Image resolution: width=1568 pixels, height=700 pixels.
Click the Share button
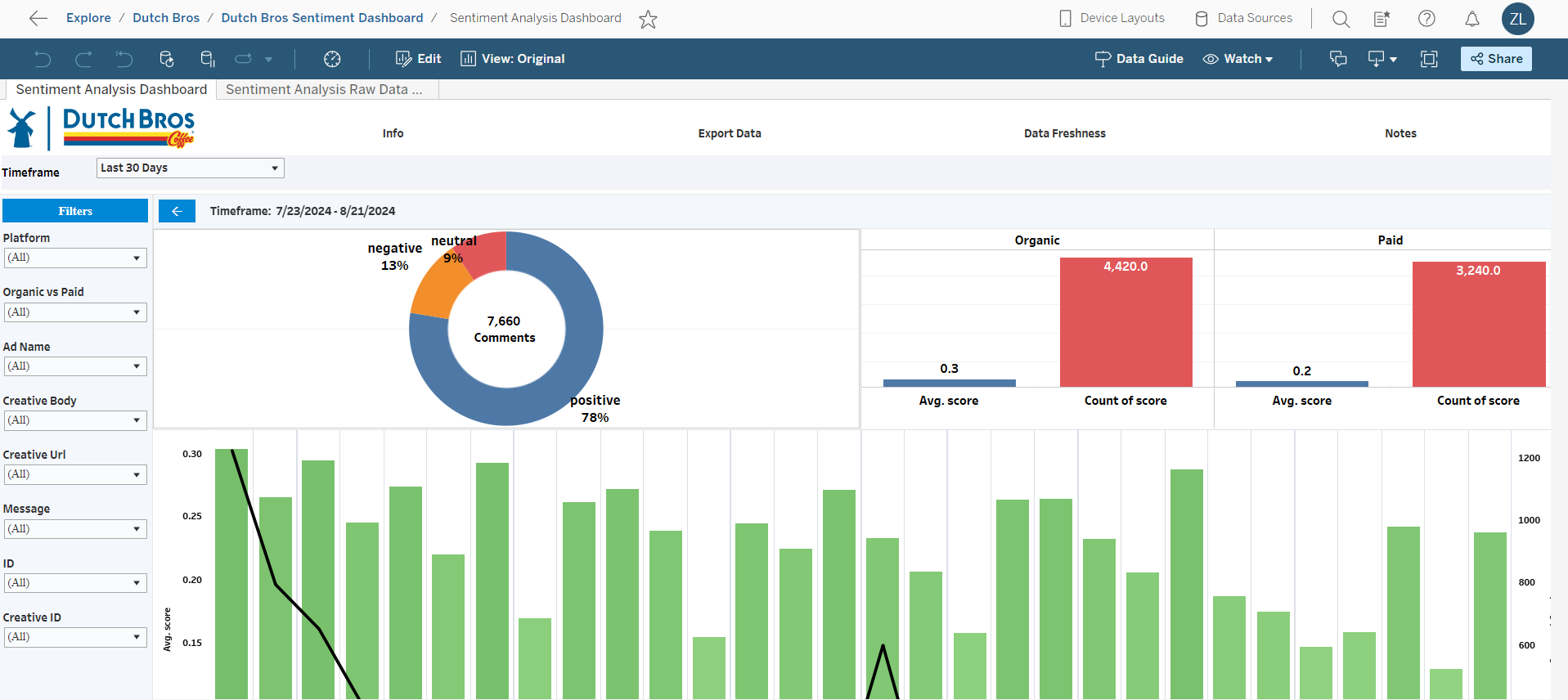click(x=1496, y=59)
